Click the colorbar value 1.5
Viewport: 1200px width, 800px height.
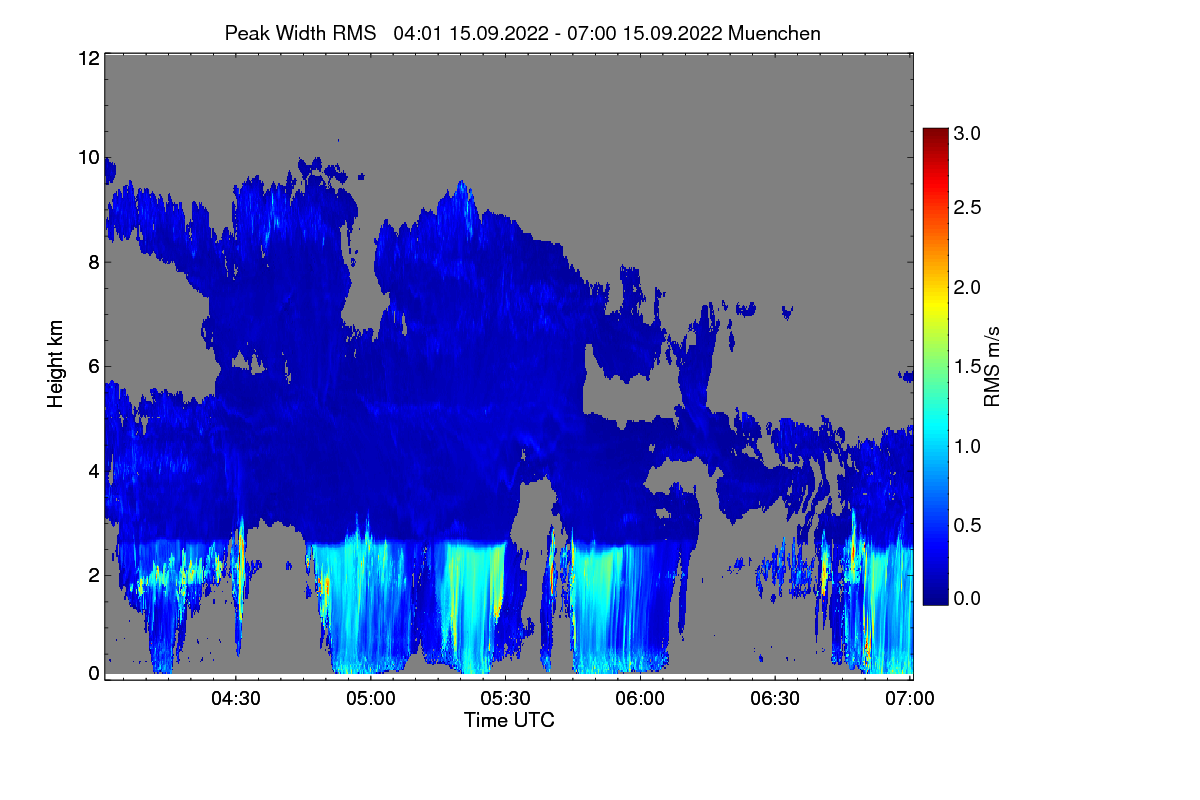click(x=968, y=366)
